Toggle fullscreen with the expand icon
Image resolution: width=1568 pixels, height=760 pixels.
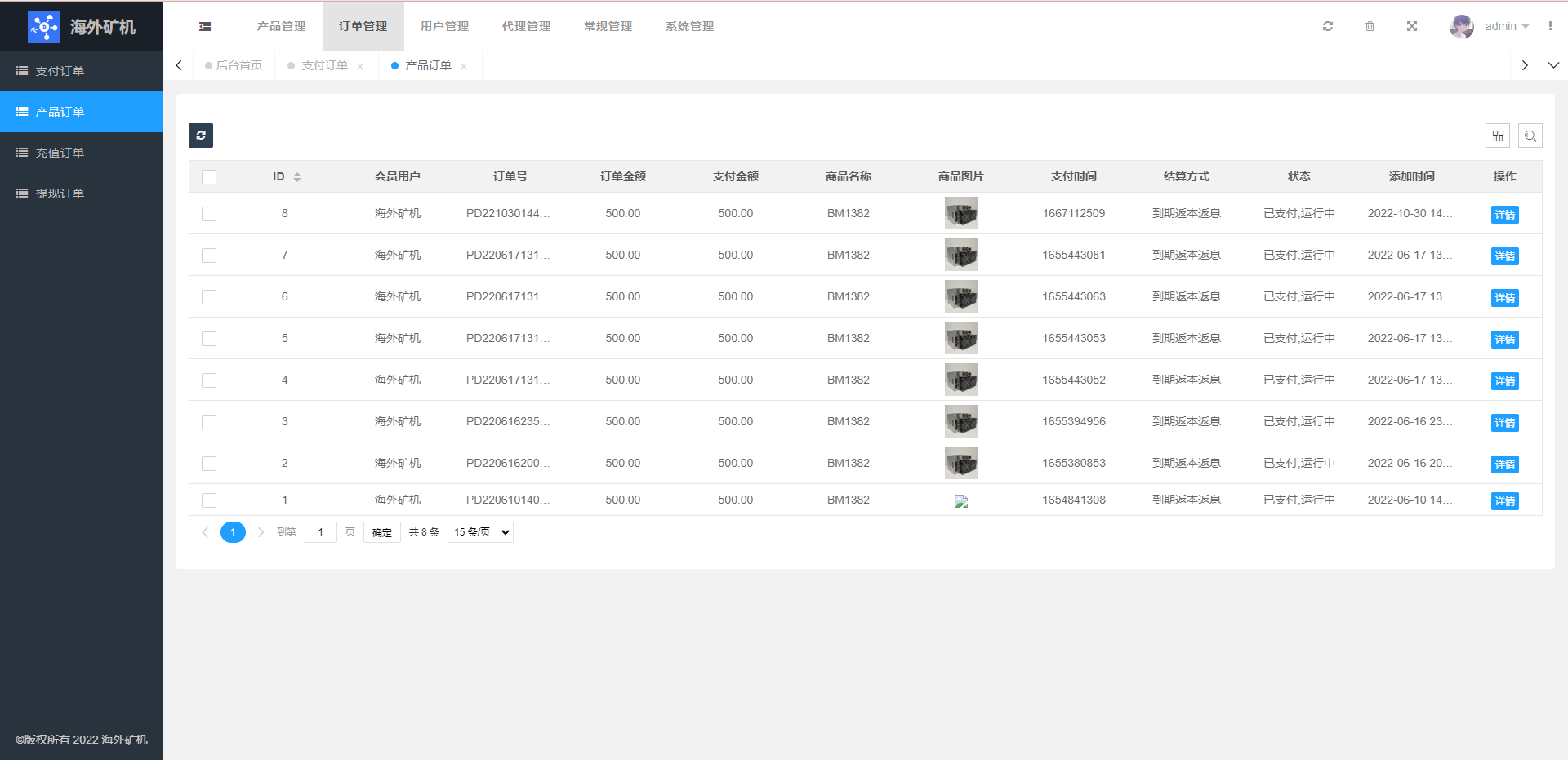[1411, 27]
